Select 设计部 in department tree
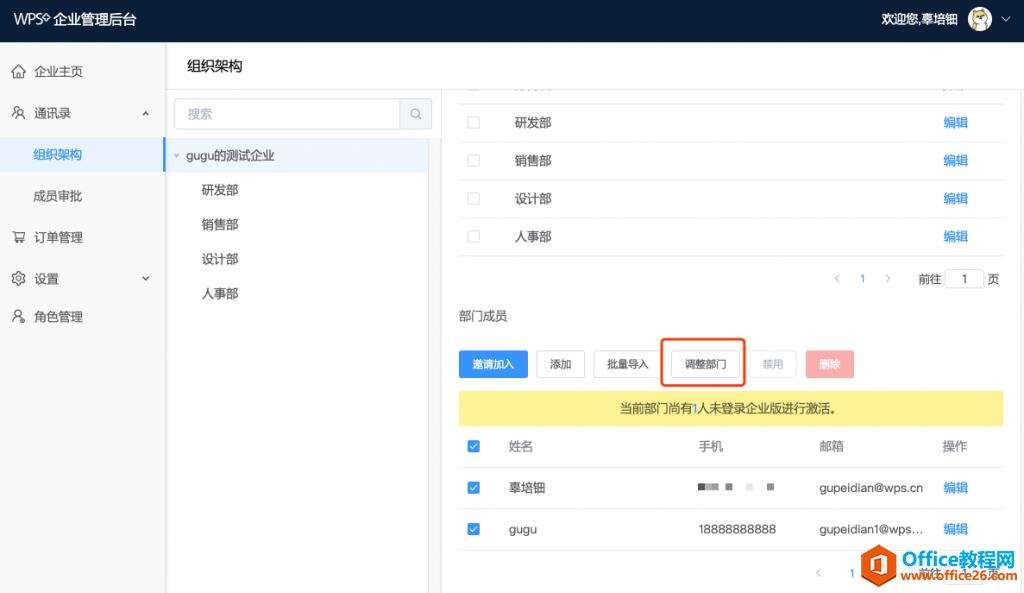The width and height of the screenshot is (1024, 593). [220, 259]
